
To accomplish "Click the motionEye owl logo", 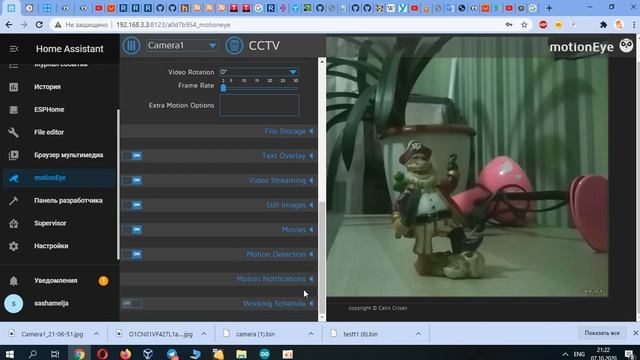I will click(626, 45).
